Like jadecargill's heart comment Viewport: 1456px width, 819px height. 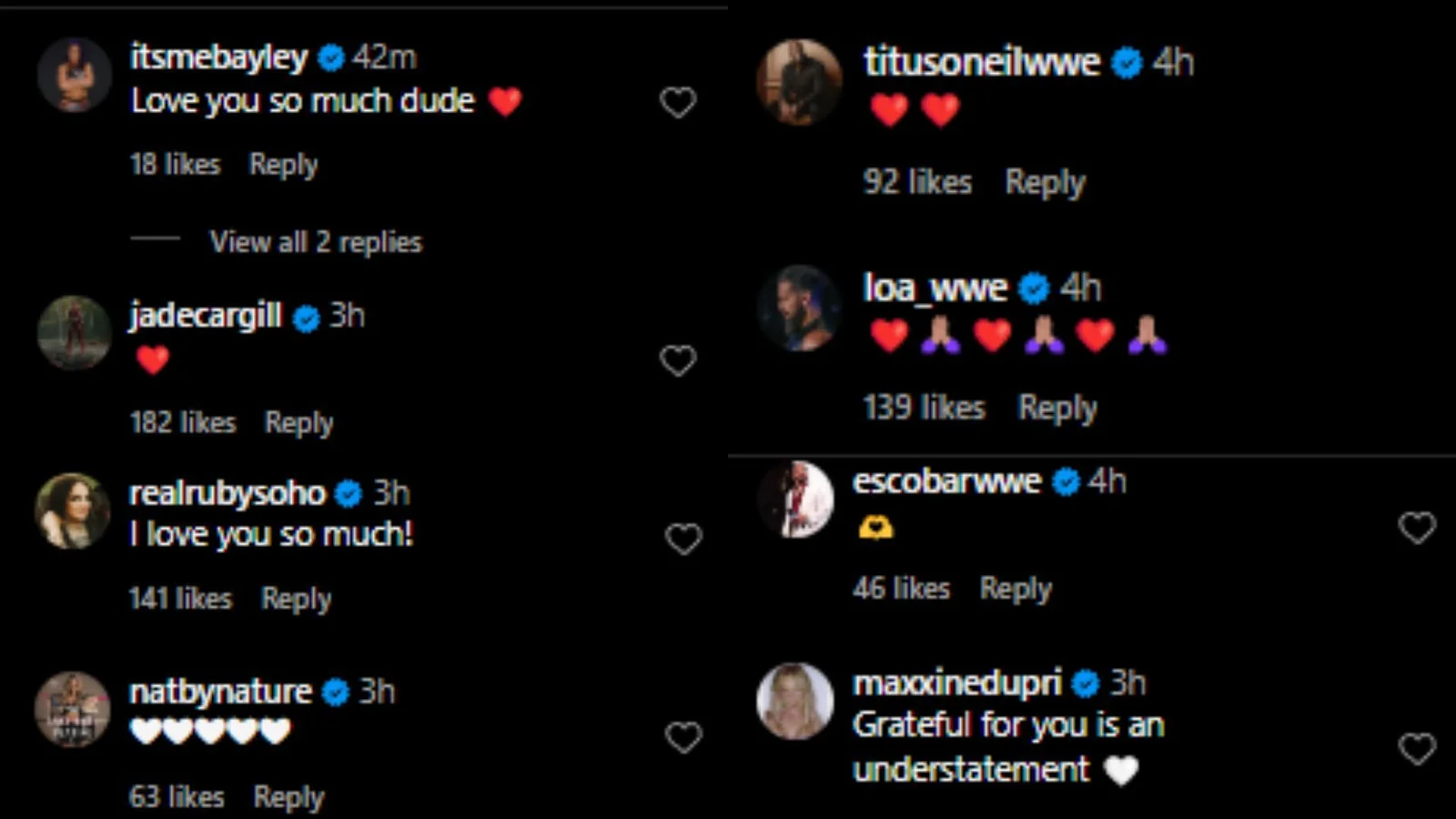(678, 360)
